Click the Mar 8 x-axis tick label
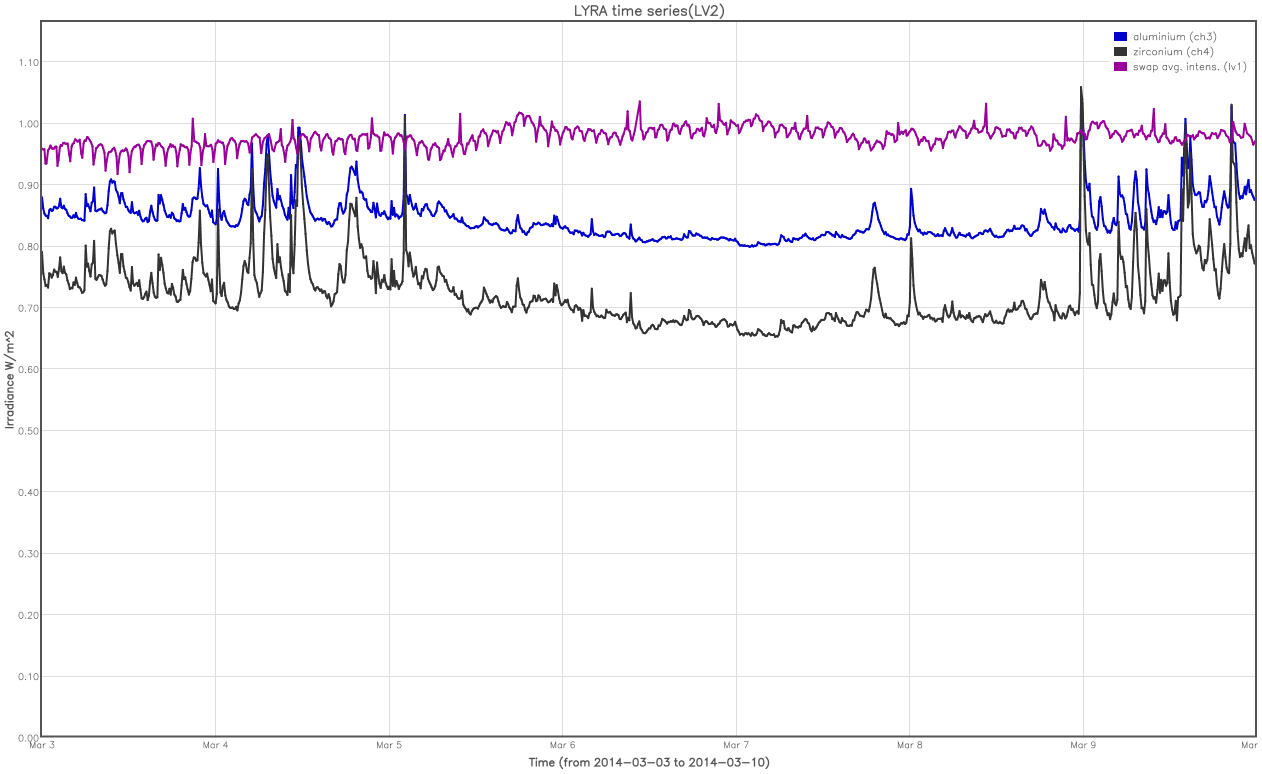Viewport: 1262px width, 774px height. coord(909,745)
